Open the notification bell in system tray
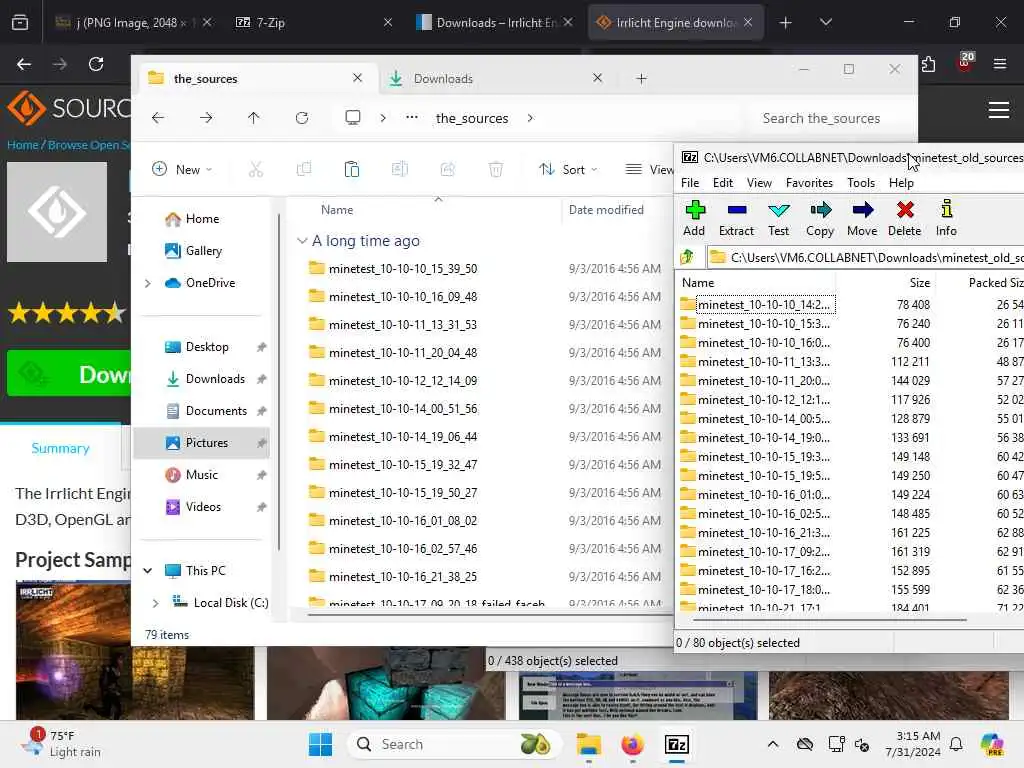Image resolution: width=1024 pixels, height=768 pixels. click(956, 744)
